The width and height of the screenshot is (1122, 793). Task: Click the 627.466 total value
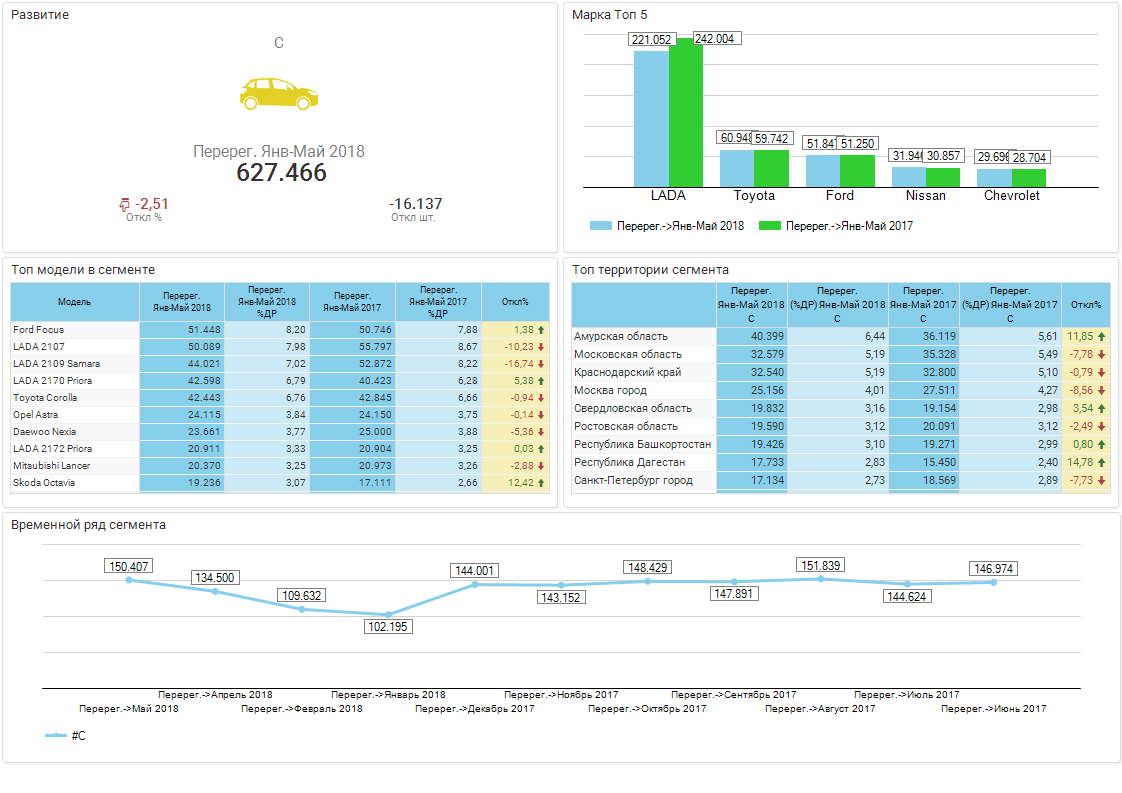(x=281, y=173)
